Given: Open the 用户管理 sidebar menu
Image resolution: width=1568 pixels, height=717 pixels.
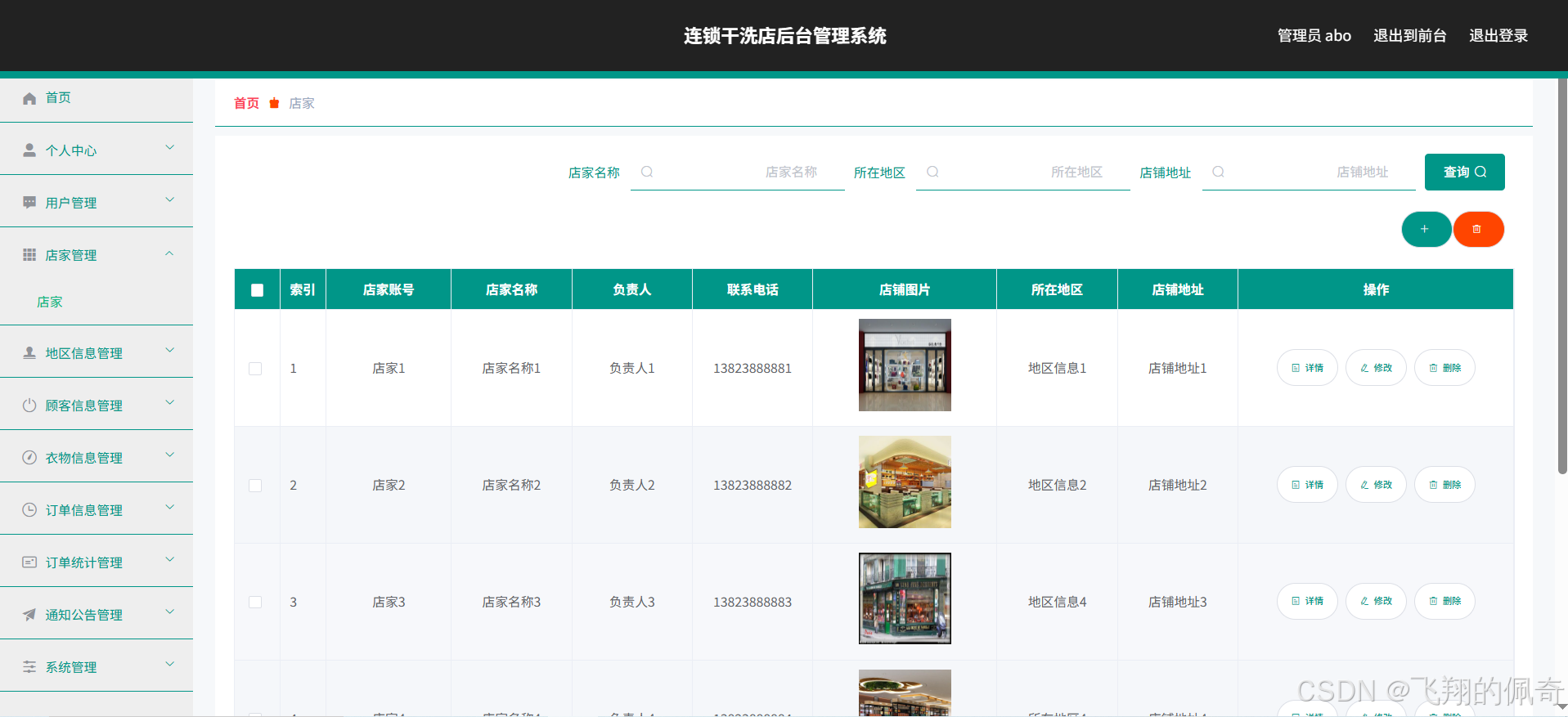Looking at the screenshot, I should 97,203.
